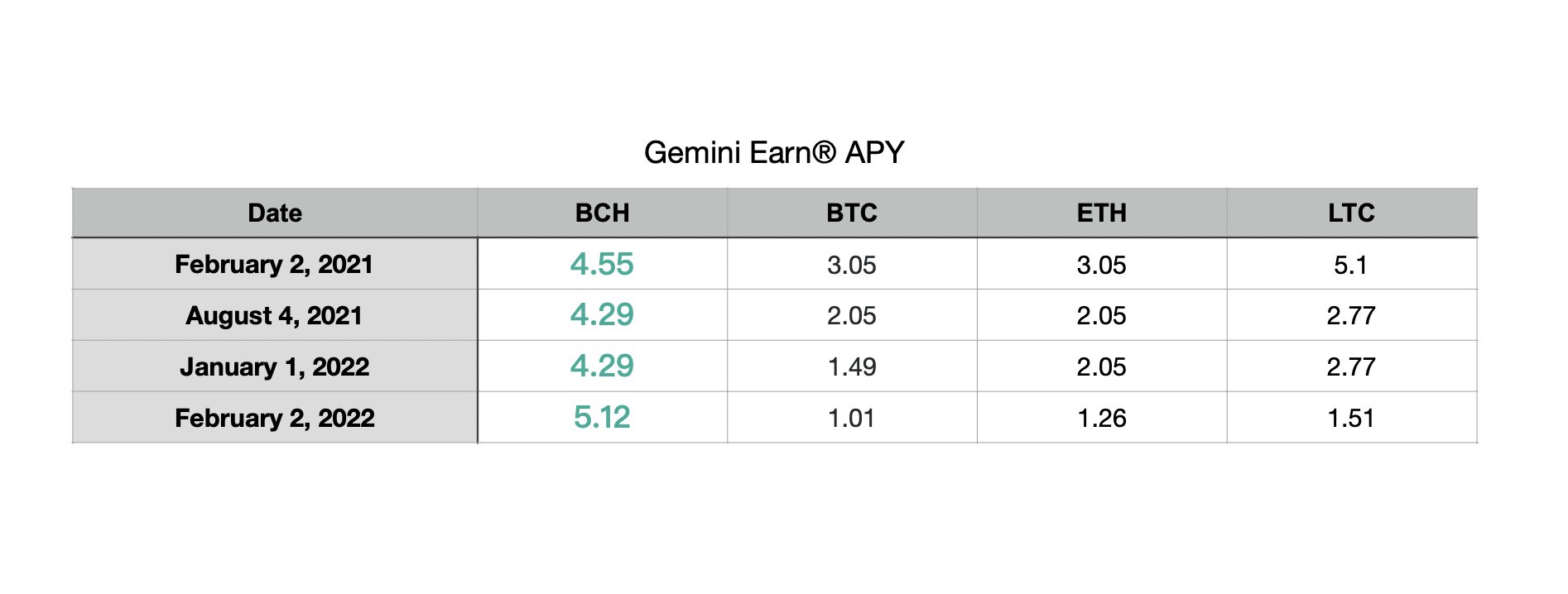Select the BTC column header cell
The height and width of the screenshot is (594, 1568).
[x=852, y=213]
